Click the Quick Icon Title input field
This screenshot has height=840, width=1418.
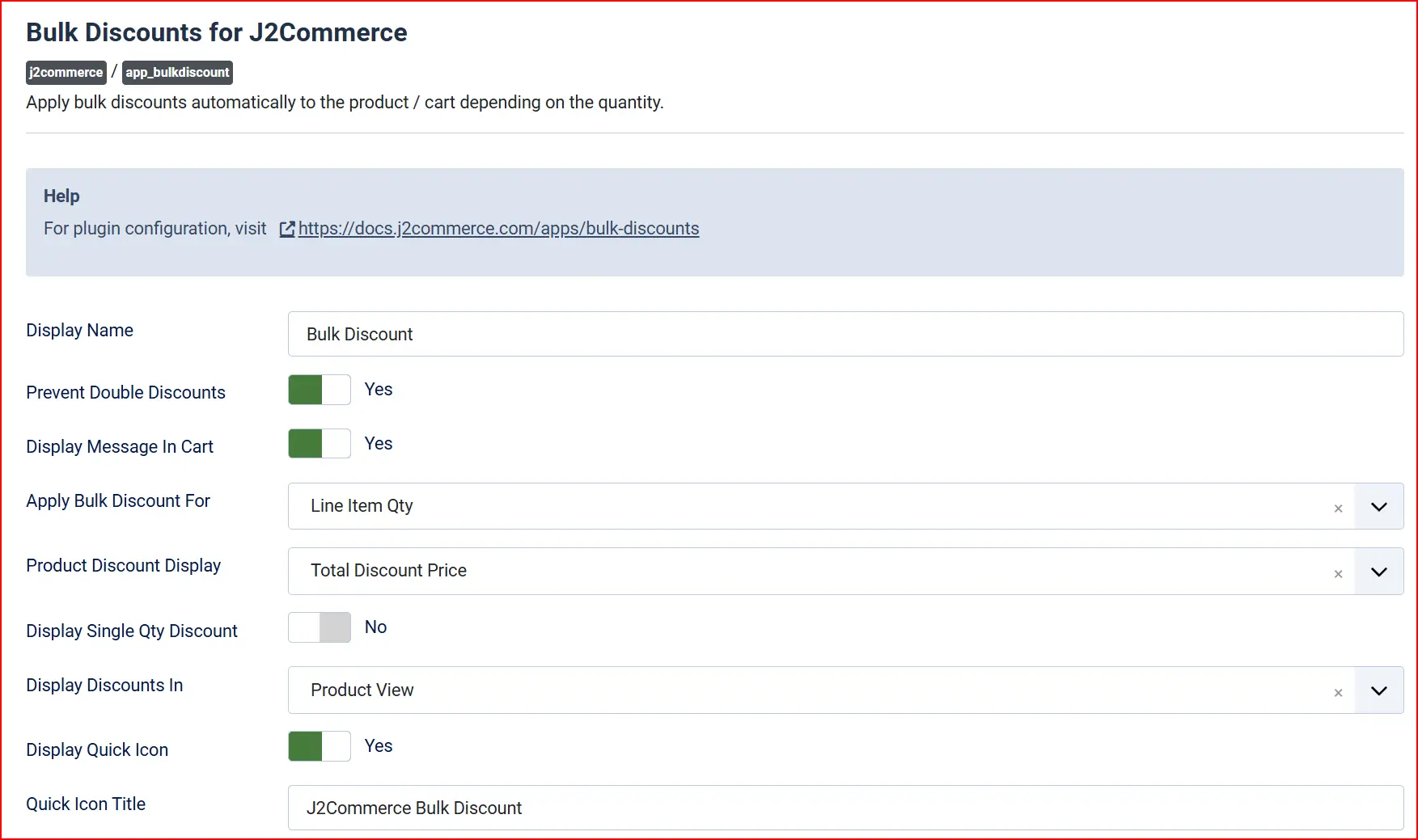(x=845, y=808)
